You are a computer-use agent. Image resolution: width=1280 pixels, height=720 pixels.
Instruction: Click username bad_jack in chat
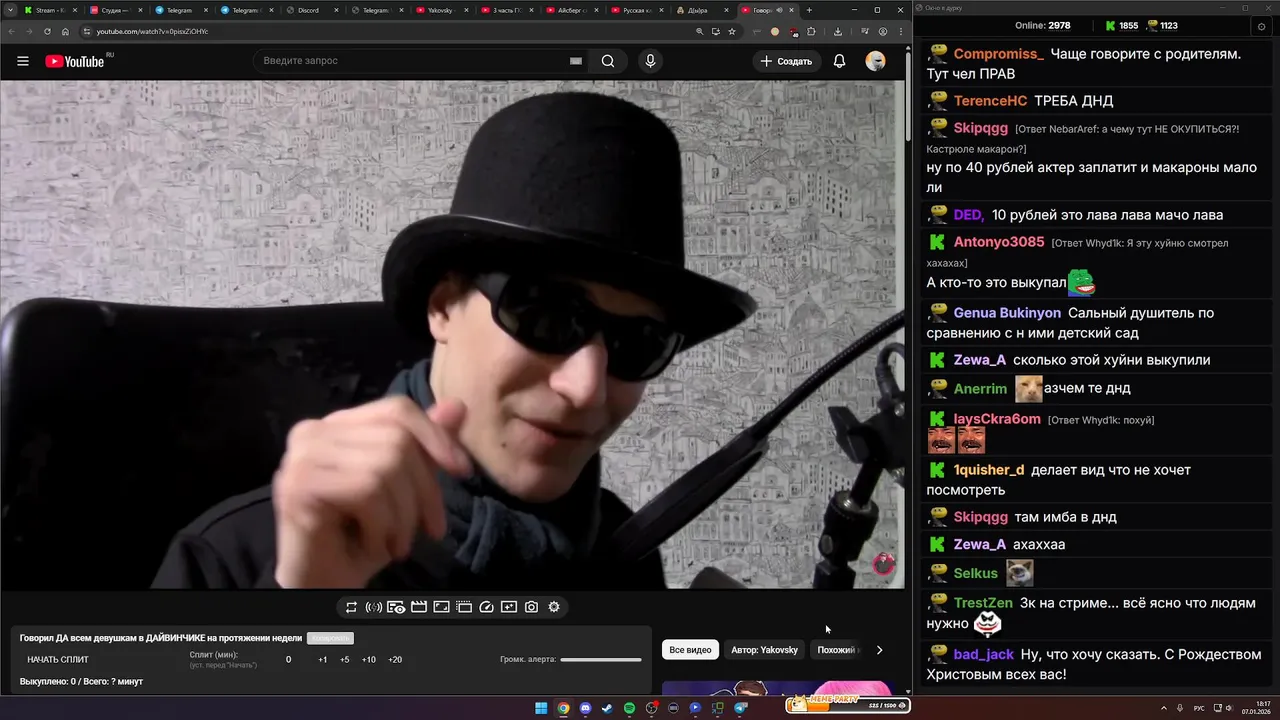tap(983, 654)
